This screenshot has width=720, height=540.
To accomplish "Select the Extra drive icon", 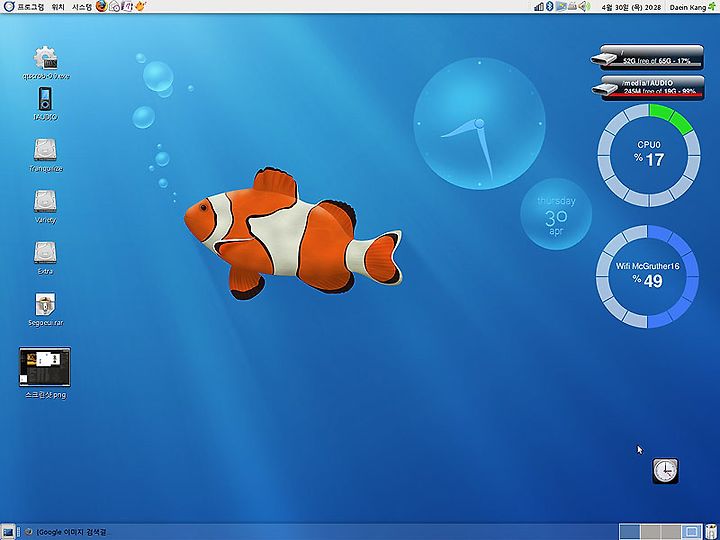I will (x=45, y=258).
